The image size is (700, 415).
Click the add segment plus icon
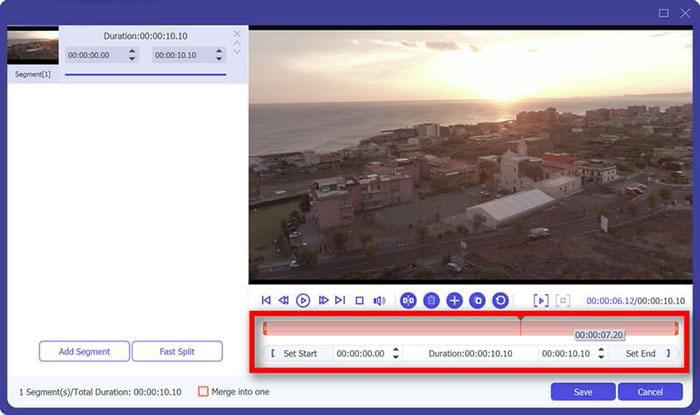(x=454, y=300)
